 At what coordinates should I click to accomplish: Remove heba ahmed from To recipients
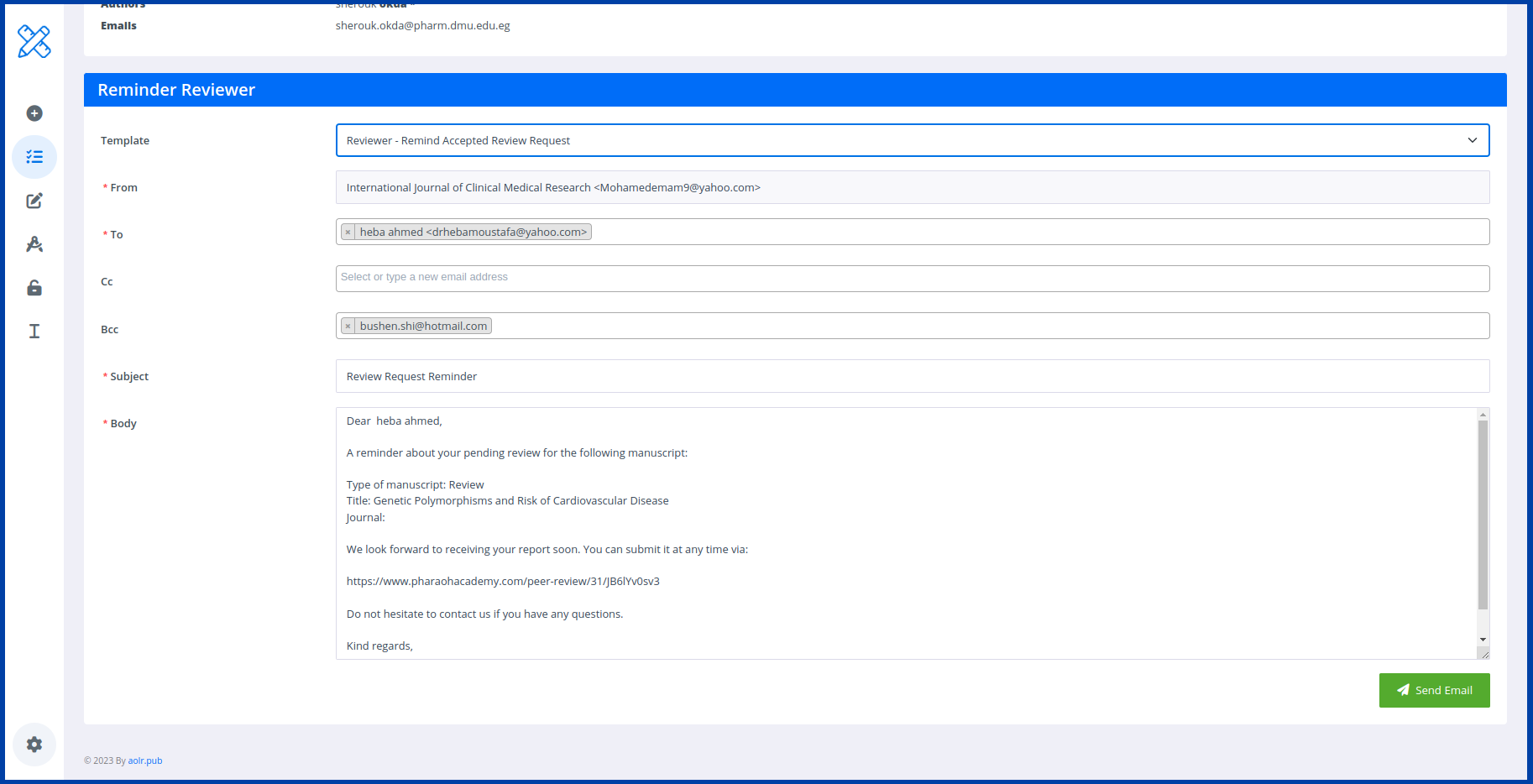point(348,233)
